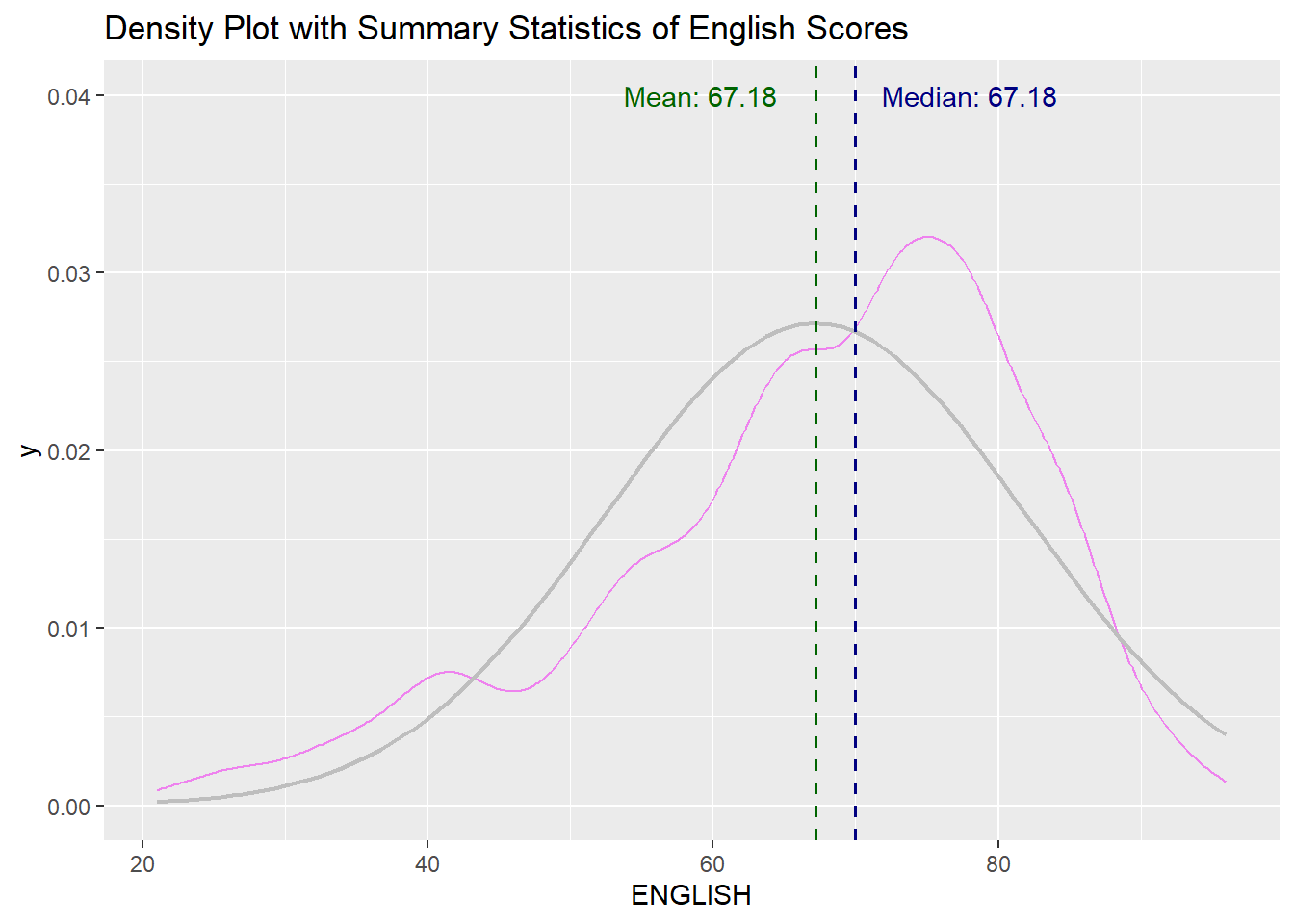Click the x-axis tick label 60
This screenshot has width=1294, height=924.
pyautogui.click(x=712, y=863)
